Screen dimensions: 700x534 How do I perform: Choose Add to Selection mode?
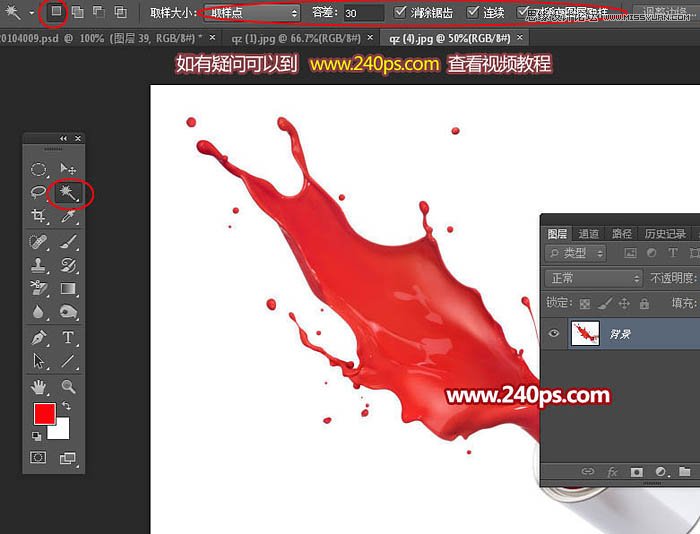(x=78, y=12)
